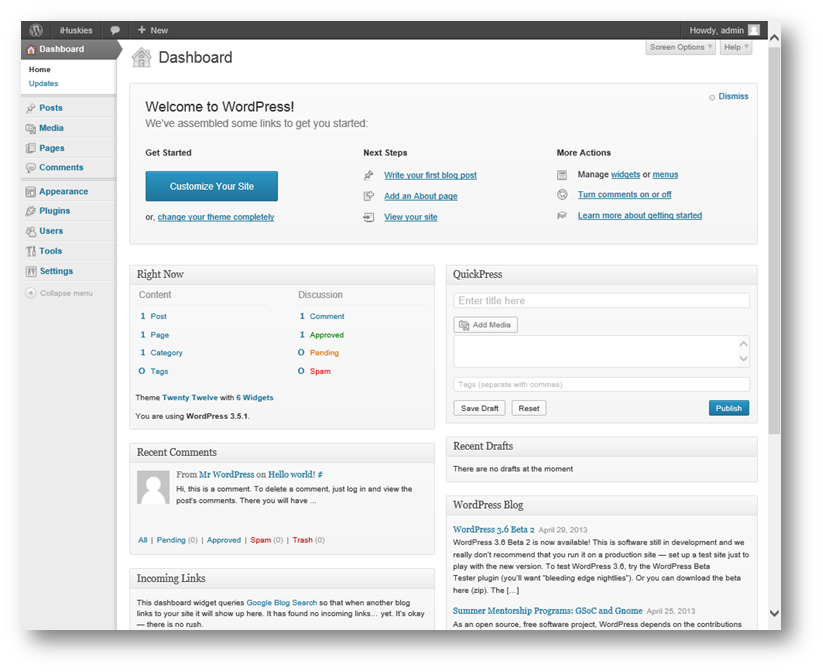Viewport: 823px width, 672px height.
Task: Click the Appearance icon in sidebar
Action: 31,192
